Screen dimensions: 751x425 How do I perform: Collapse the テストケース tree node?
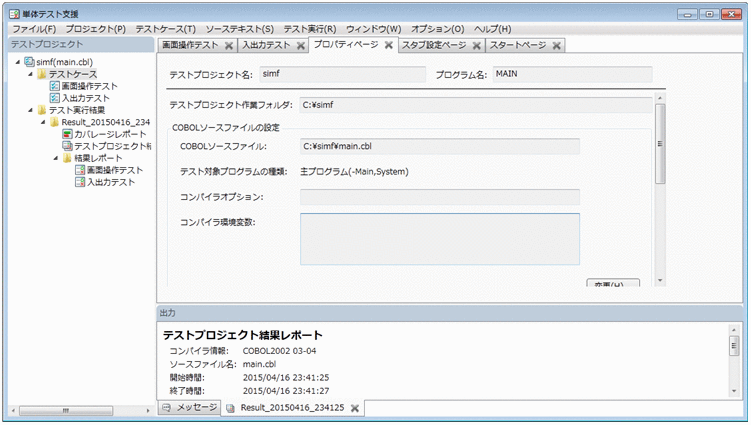[x=30, y=74]
